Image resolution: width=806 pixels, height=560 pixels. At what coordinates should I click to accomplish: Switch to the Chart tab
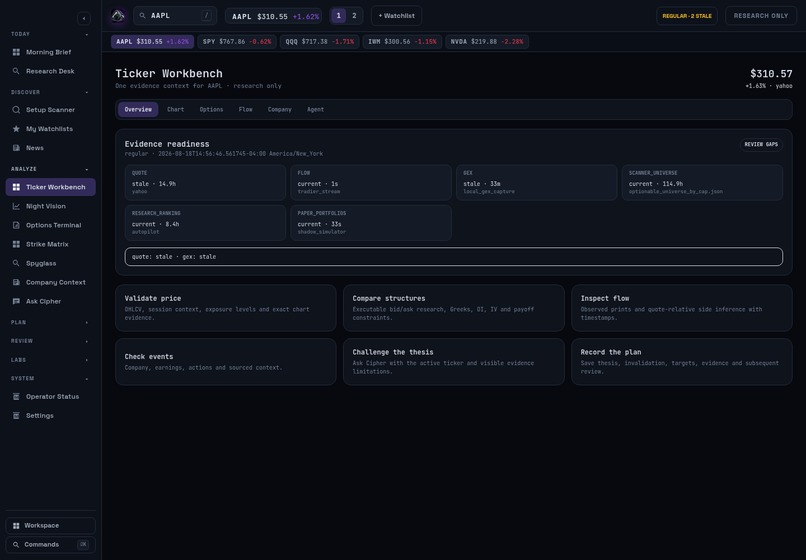(x=175, y=110)
